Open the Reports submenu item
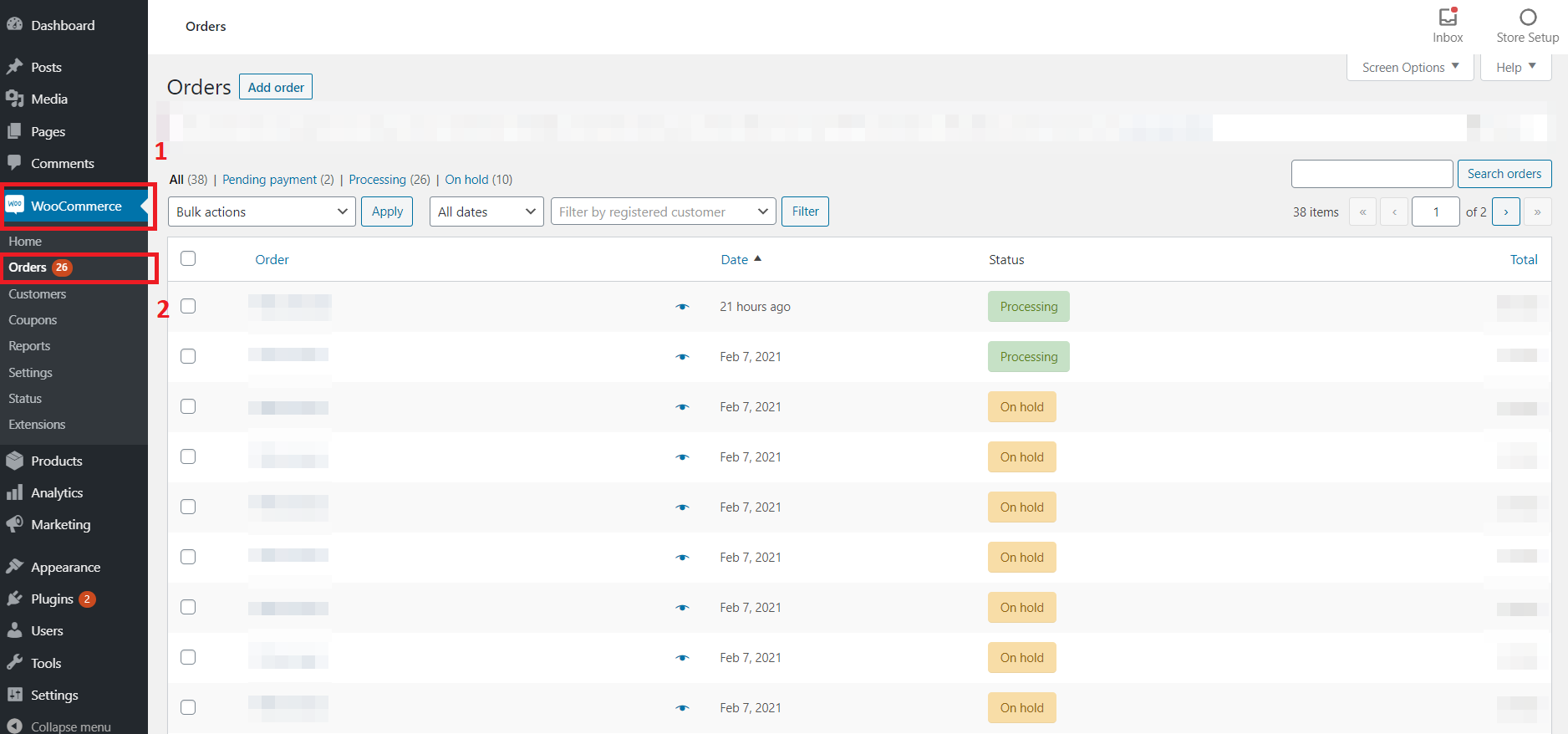The width and height of the screenshot is (1568, 734). (29, 346)
